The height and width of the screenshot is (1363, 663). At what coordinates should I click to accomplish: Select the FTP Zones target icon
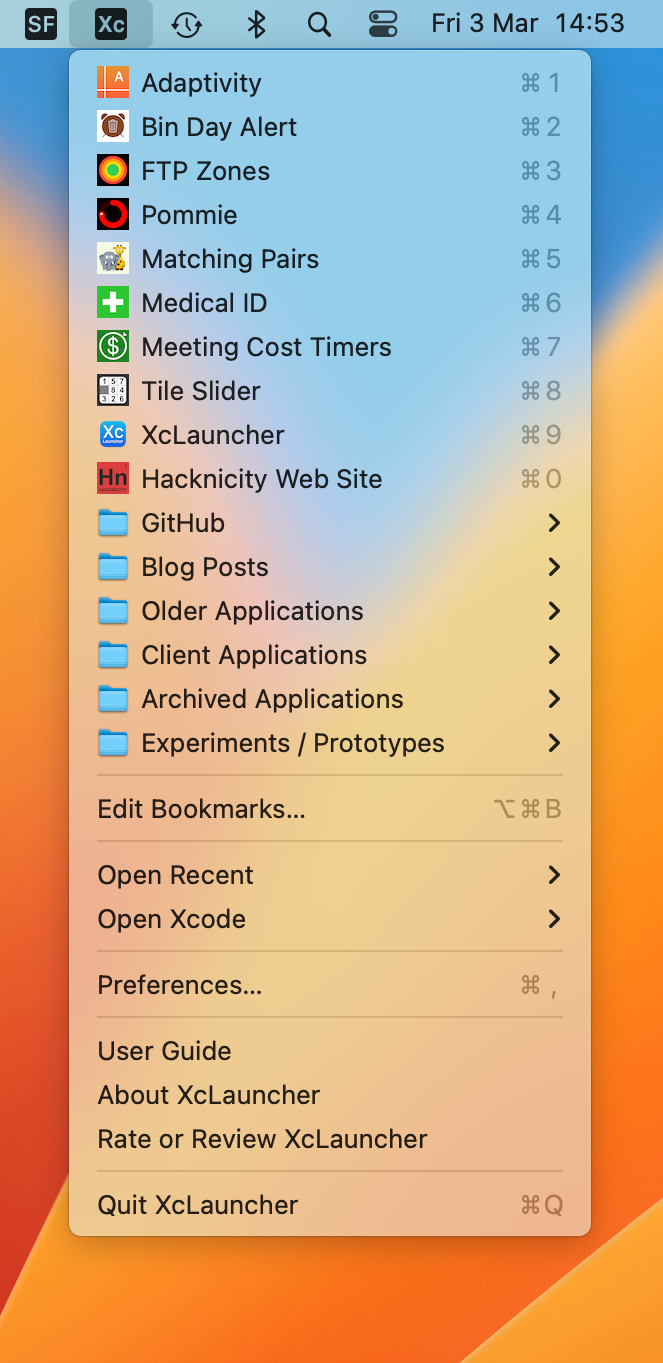113,171
